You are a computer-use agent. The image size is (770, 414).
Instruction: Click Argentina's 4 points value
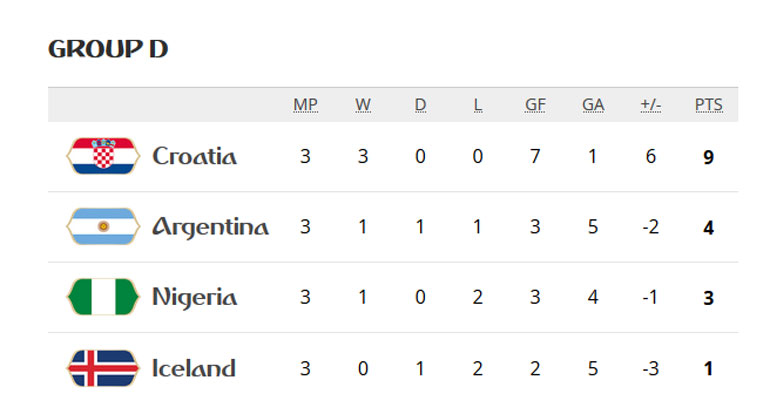[708, 227]
